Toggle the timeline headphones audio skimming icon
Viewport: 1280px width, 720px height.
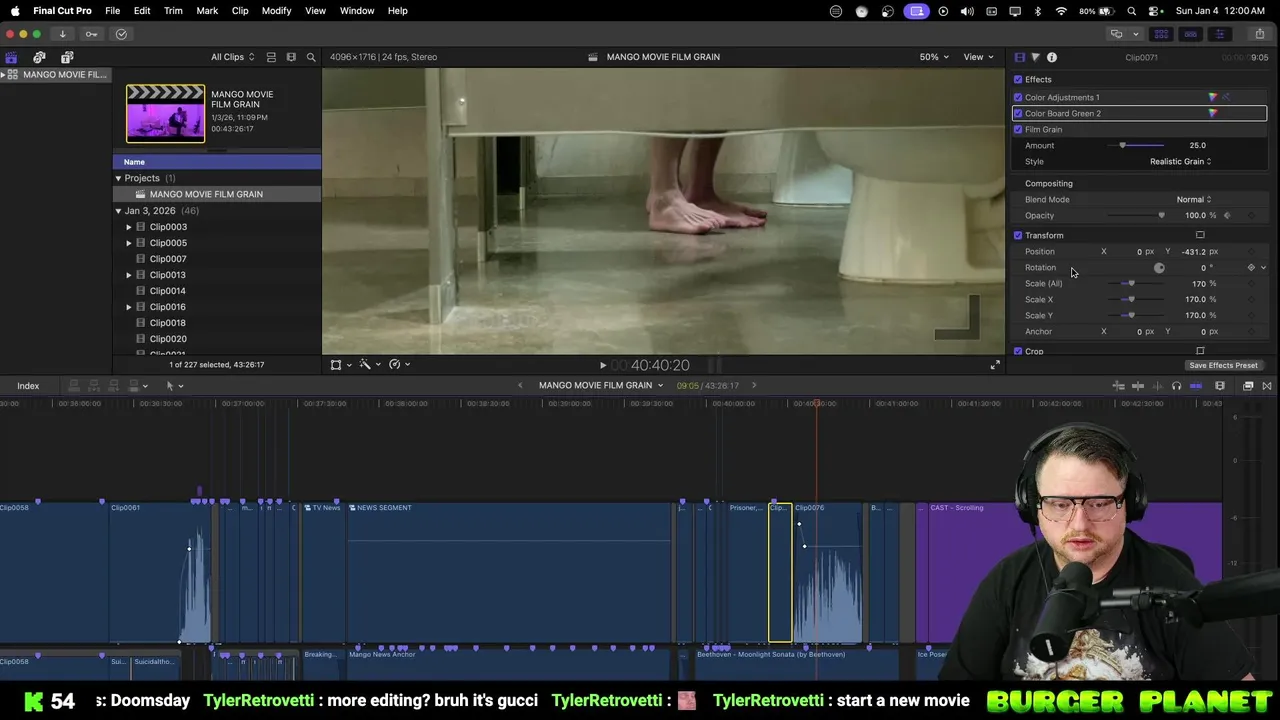click(x=1176, y=386)
